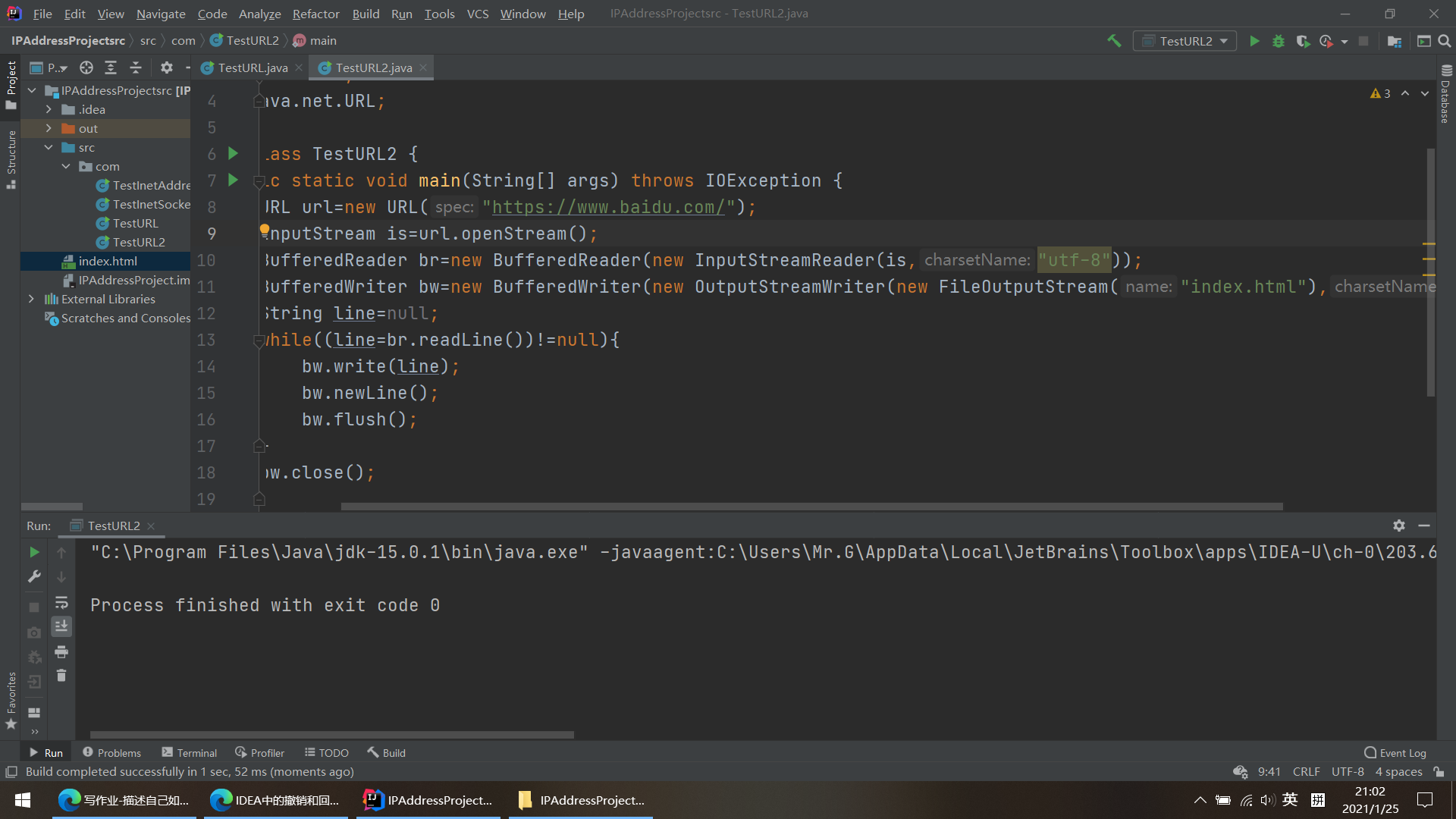Click the project panel horizontal scrollbar

52,507
